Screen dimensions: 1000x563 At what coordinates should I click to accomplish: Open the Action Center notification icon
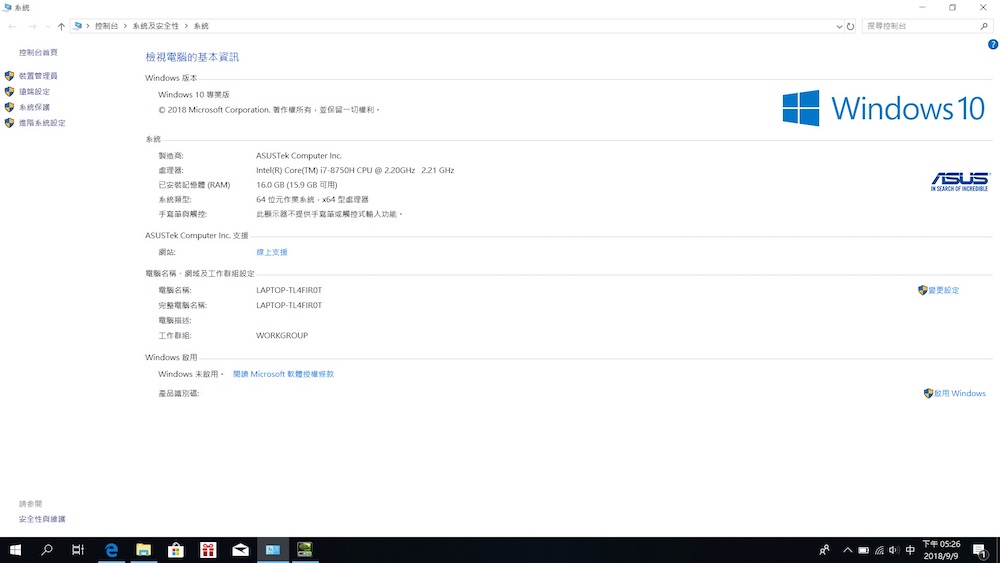[x=981, y=550]
